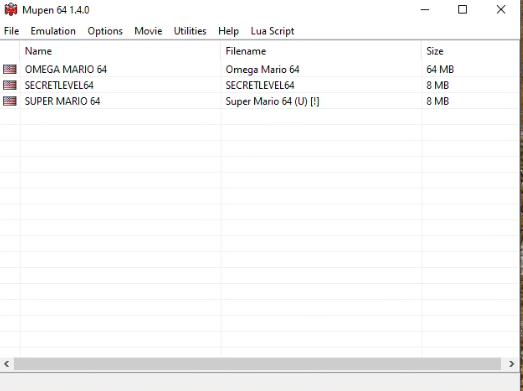
Task: Sort ROM list by Filename column header
Action: click(321, 51)
